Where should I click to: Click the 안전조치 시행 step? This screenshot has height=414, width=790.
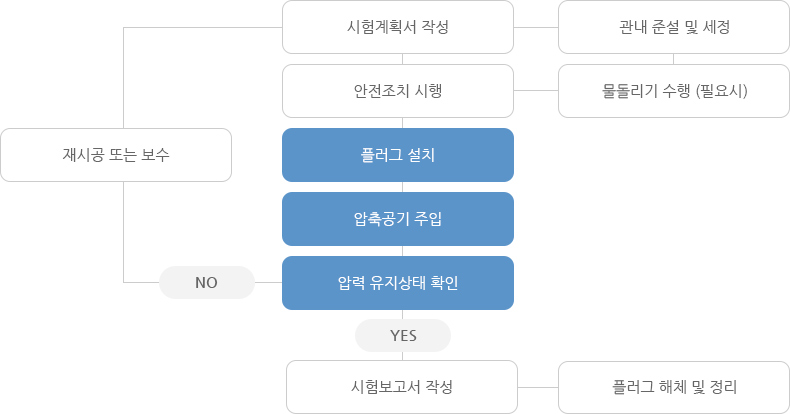398,91
